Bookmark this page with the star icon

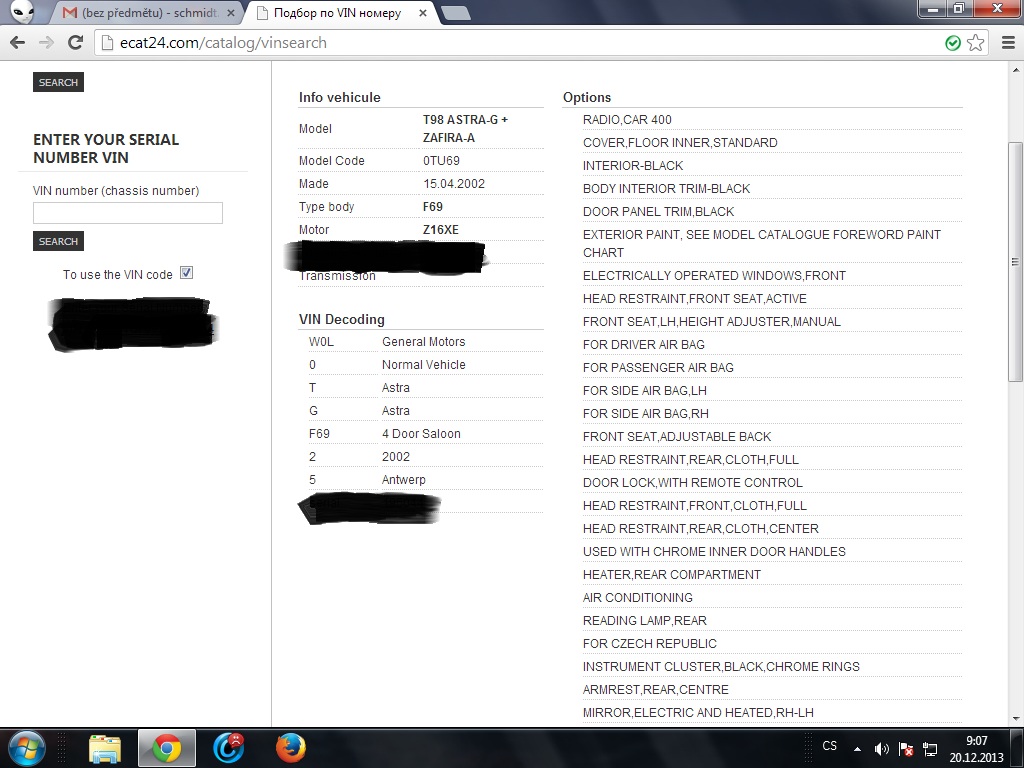(976, 43)
